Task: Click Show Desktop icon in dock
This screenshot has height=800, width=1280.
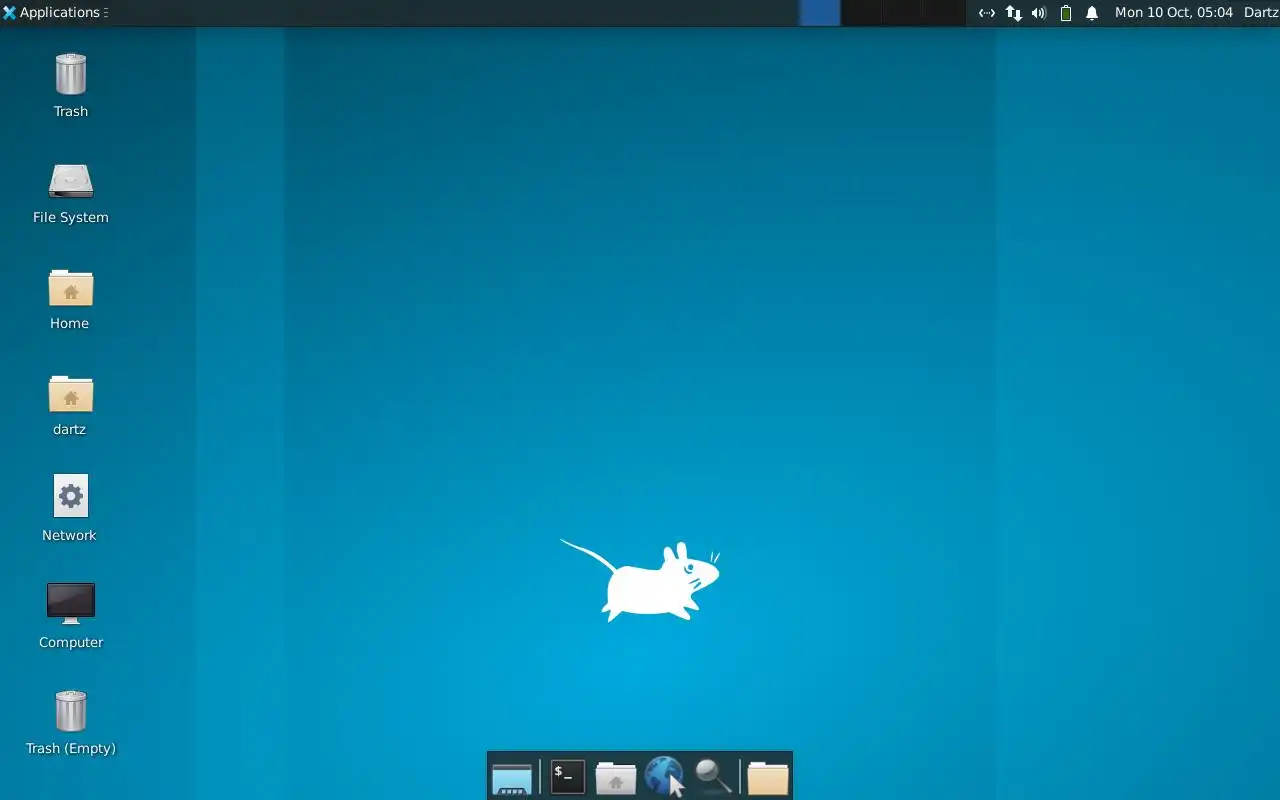Action: click(512, 777)
